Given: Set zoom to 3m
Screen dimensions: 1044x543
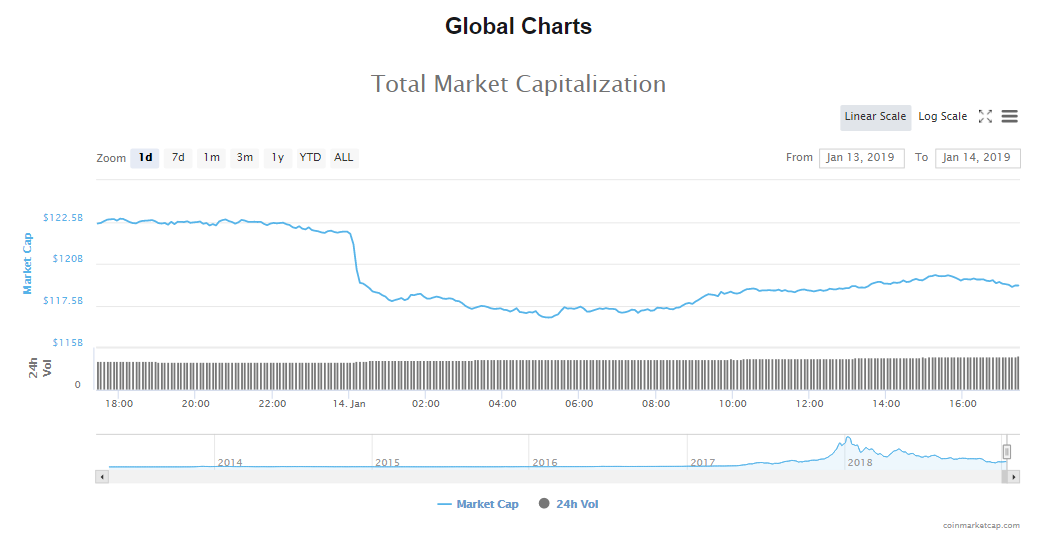Looking at the screenshot, I should 244,158.
